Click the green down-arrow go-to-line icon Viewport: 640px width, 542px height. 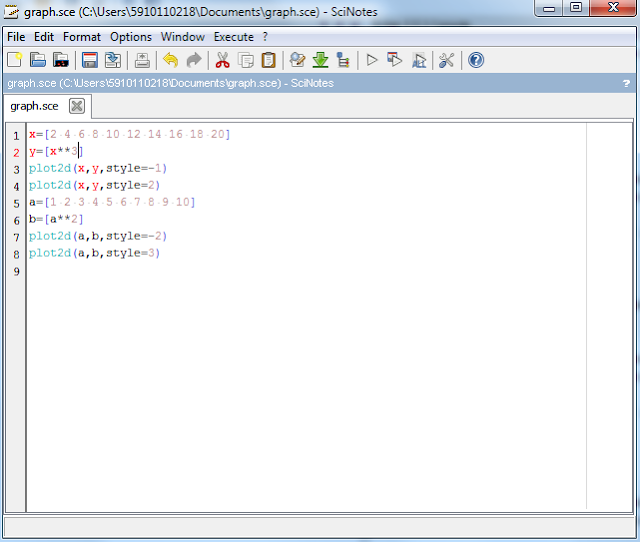coord(320,60)
